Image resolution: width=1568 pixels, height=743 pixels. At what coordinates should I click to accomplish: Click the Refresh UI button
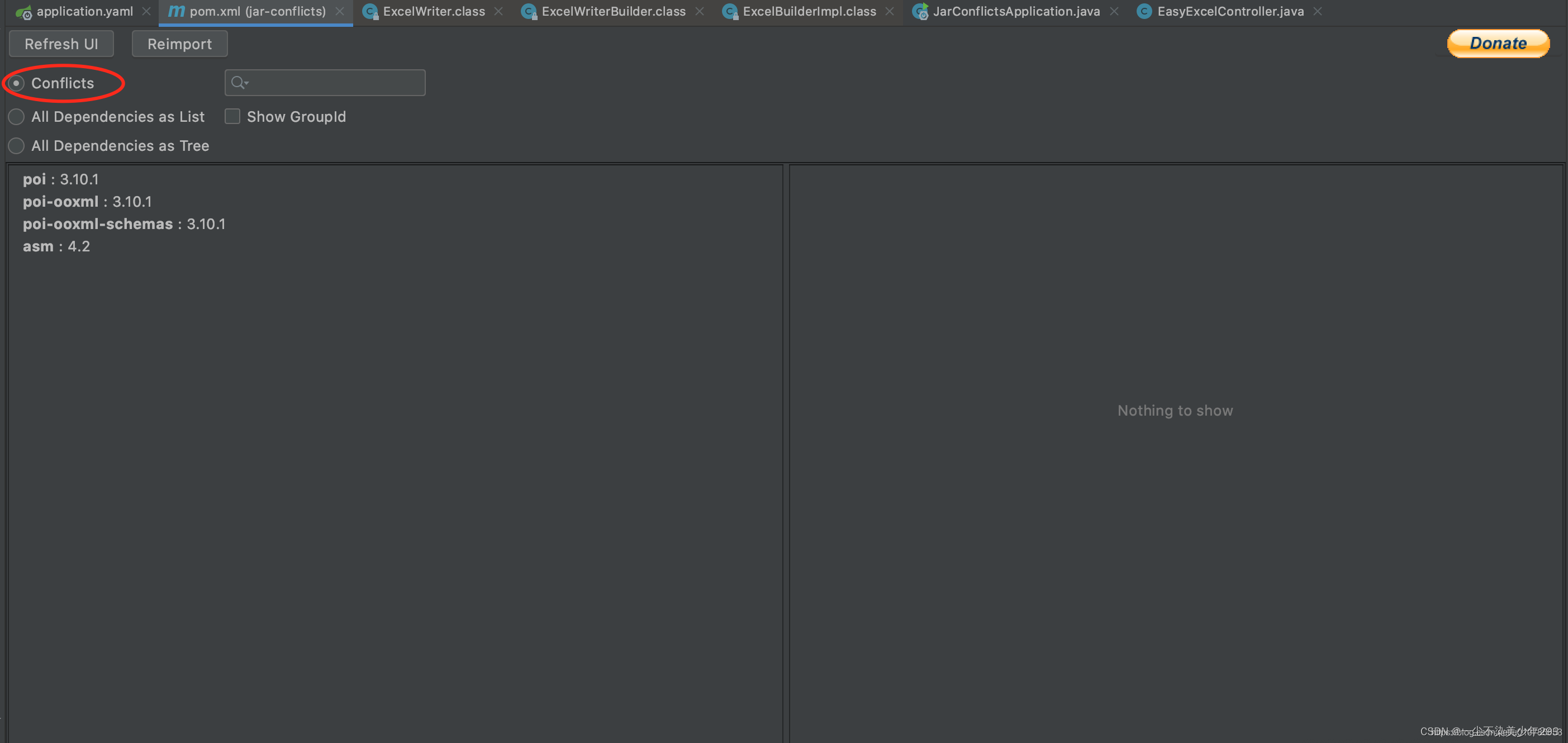61,43
